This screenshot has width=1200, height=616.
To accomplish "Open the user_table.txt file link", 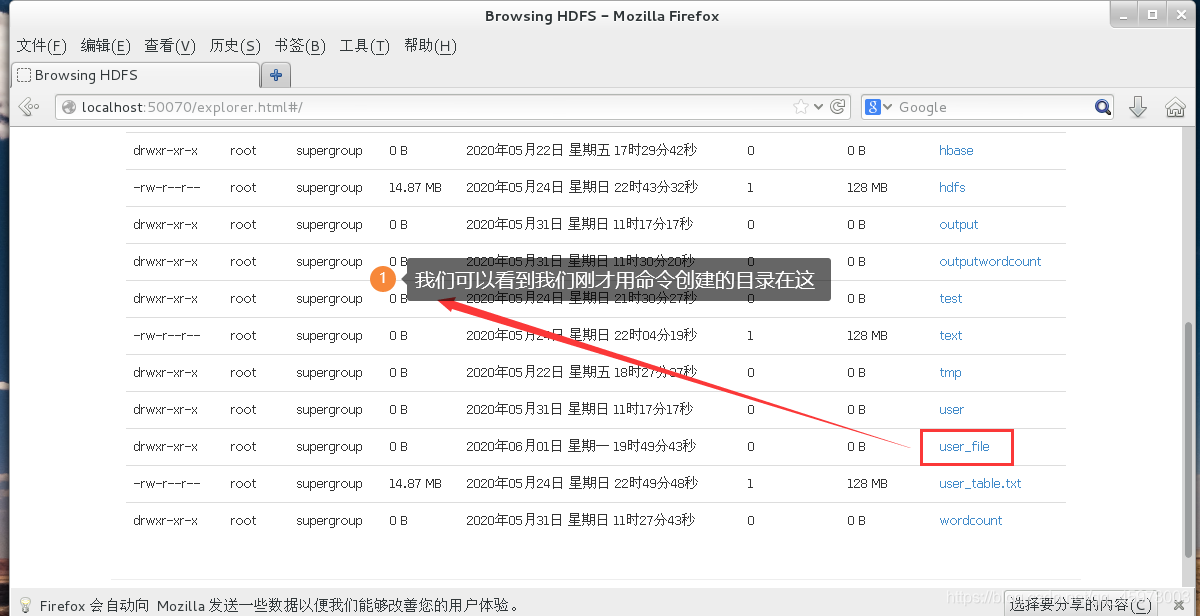I will [x=979, y=483].
